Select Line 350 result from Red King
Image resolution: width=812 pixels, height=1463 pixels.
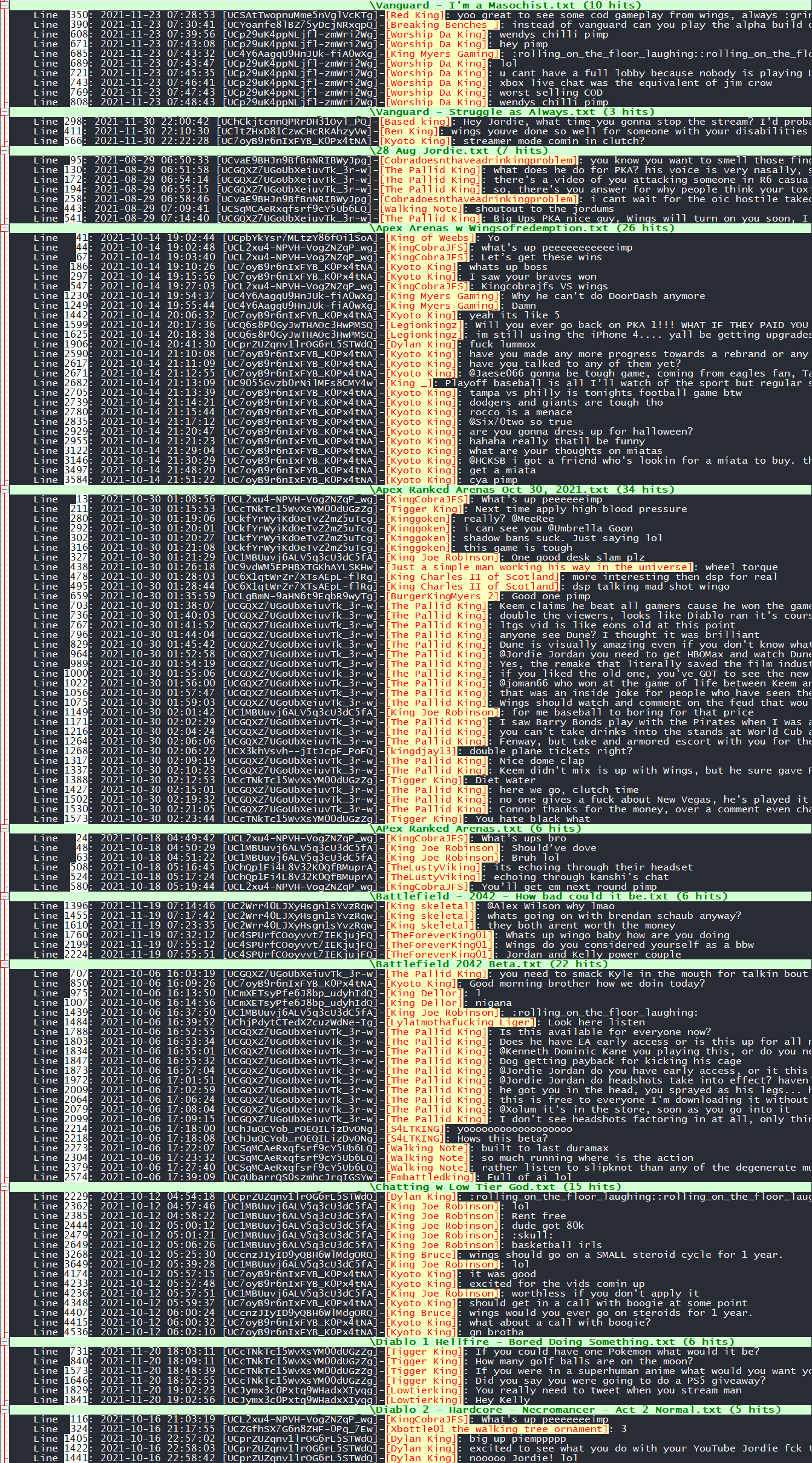410,15
